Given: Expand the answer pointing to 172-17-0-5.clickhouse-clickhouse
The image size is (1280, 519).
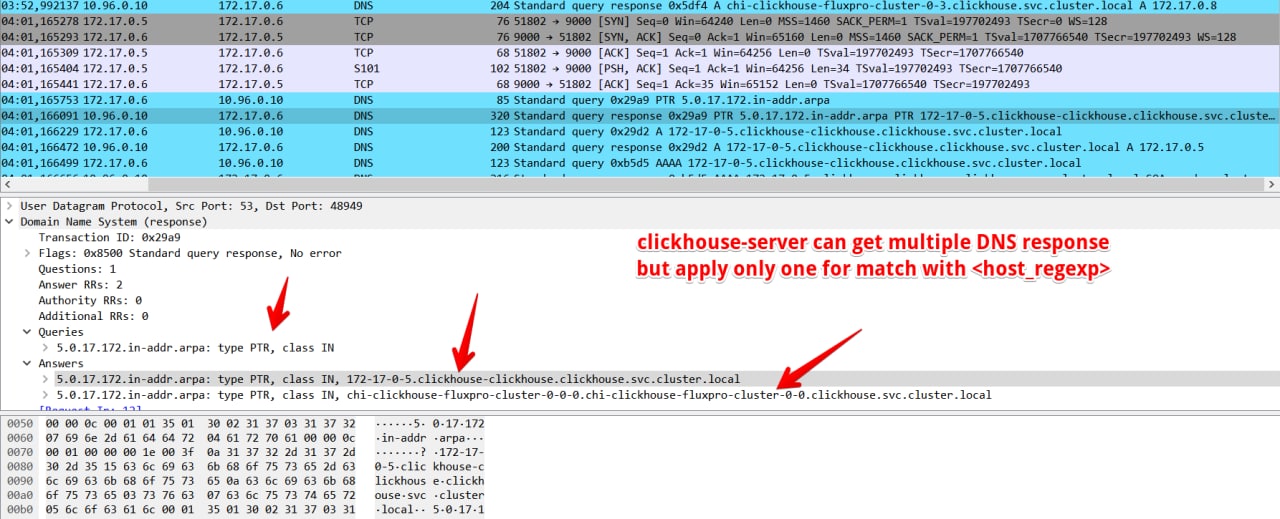Looking at the screenshot, I should tap(45, 380).
